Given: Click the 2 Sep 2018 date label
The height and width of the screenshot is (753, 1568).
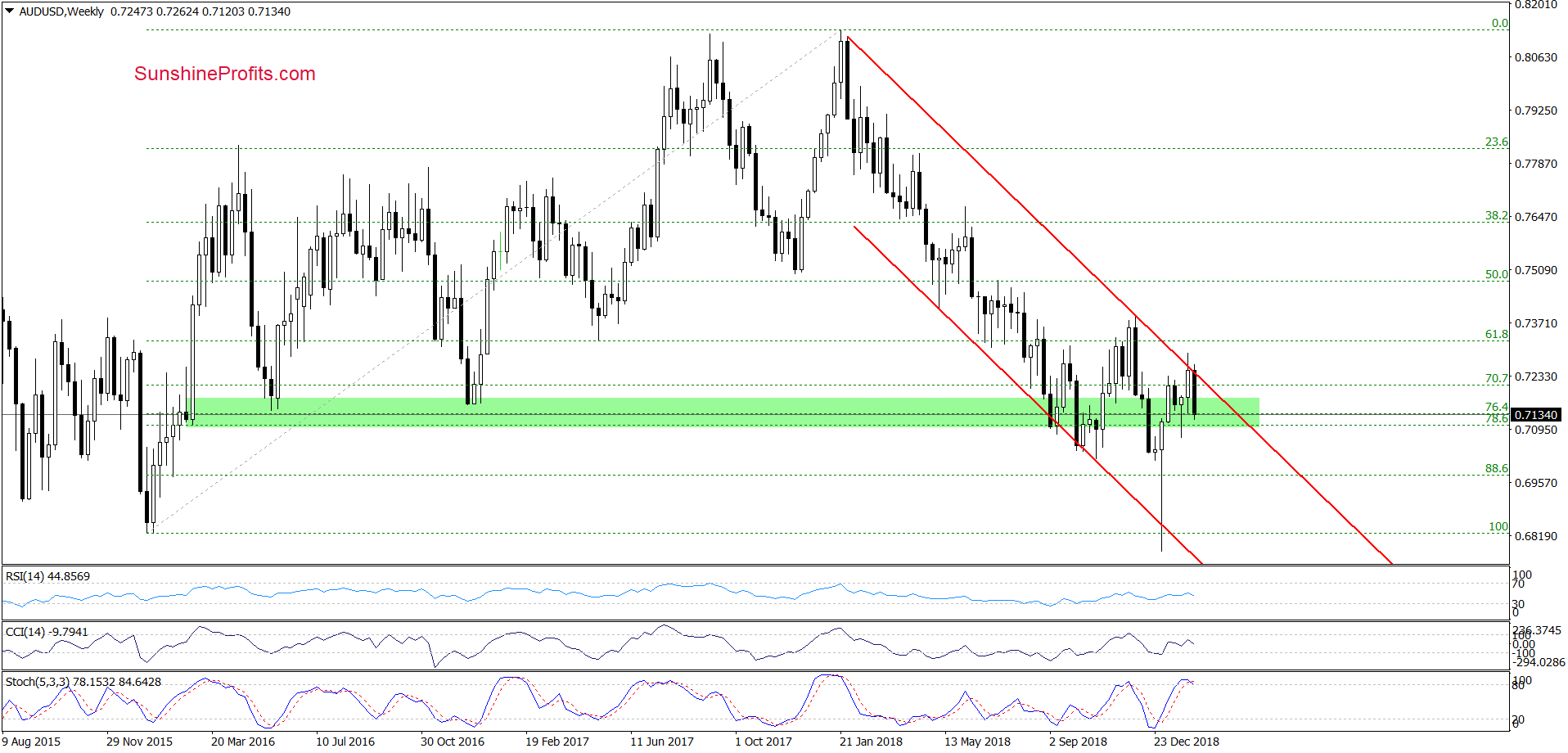Looking at the screenshot, I should pos(1078,742).
